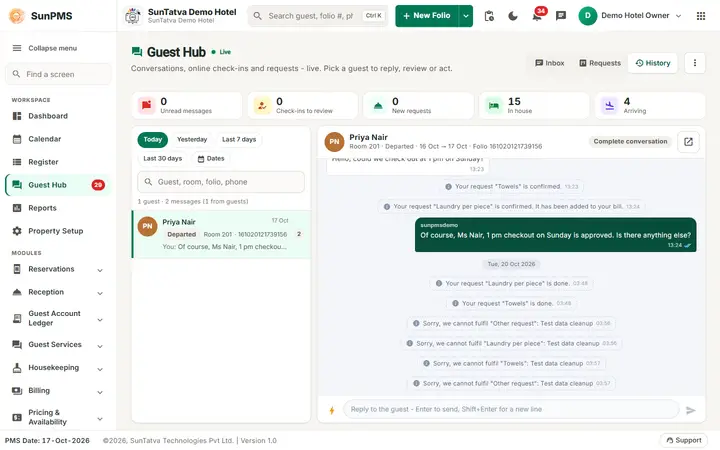Open Priya Nair conversation in list
The image size is (720, 450).
221,234
